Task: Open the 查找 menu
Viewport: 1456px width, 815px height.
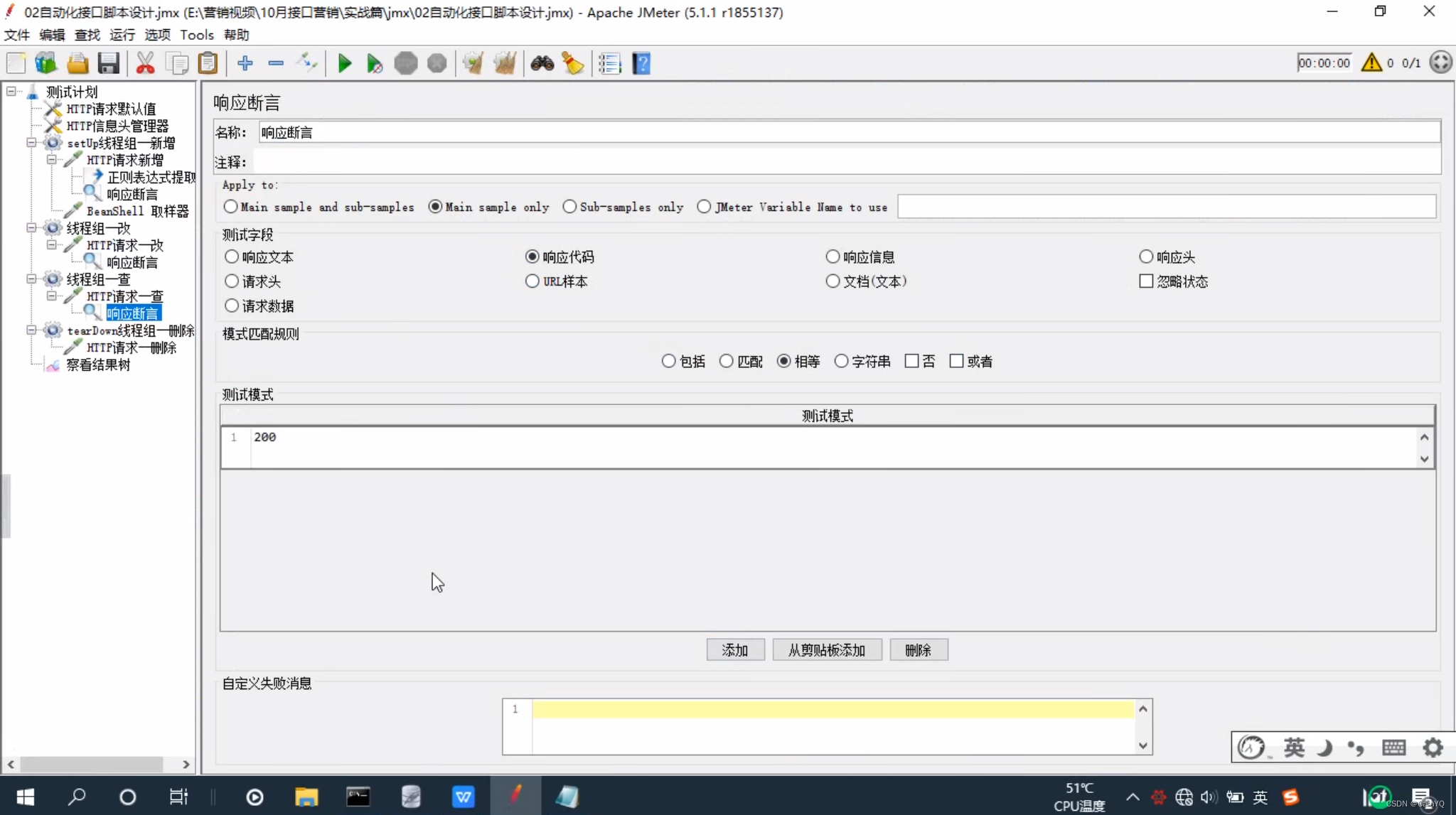Action: point(87,35)
